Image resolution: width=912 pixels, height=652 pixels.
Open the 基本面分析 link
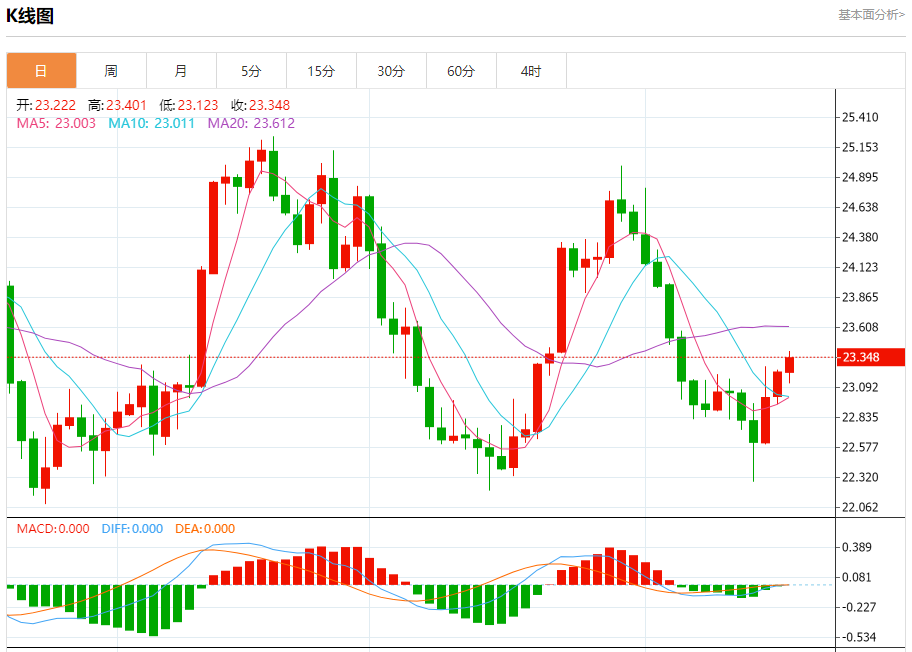[x=871, y=15]
